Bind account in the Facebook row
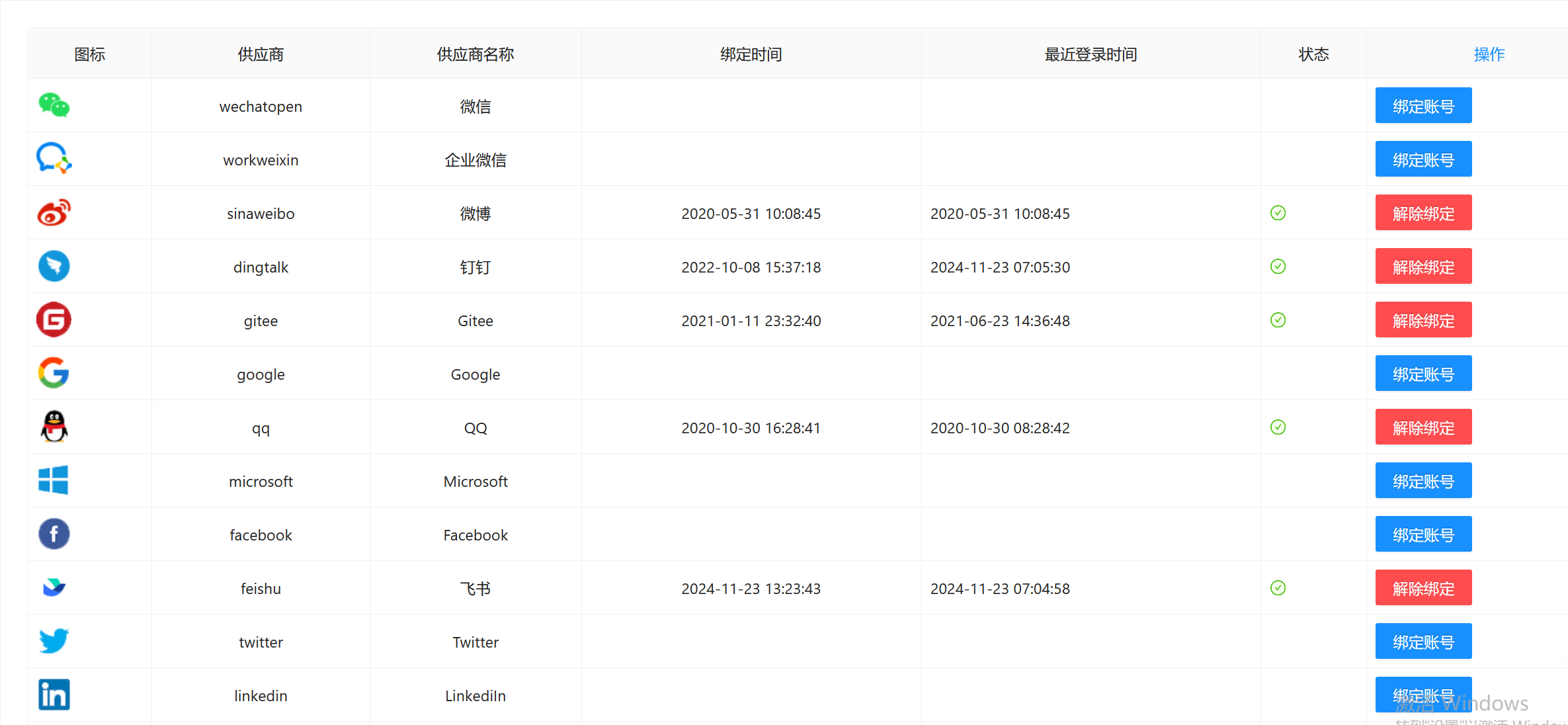1568x725 pixels. coord(1423,534)
